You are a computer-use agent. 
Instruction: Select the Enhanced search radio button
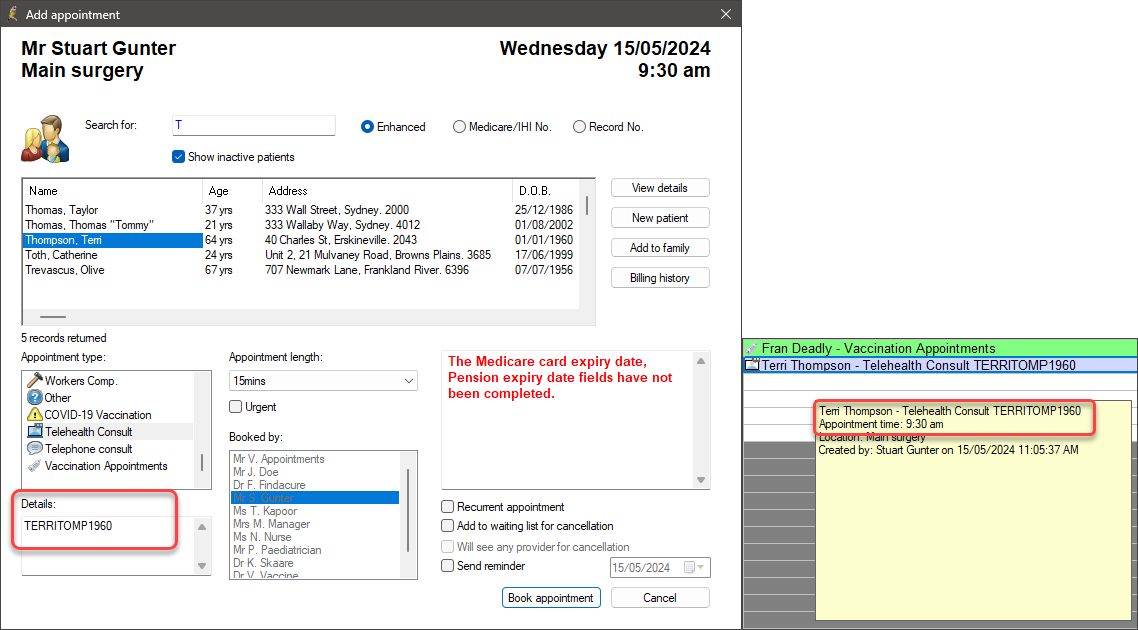[367, 127]
